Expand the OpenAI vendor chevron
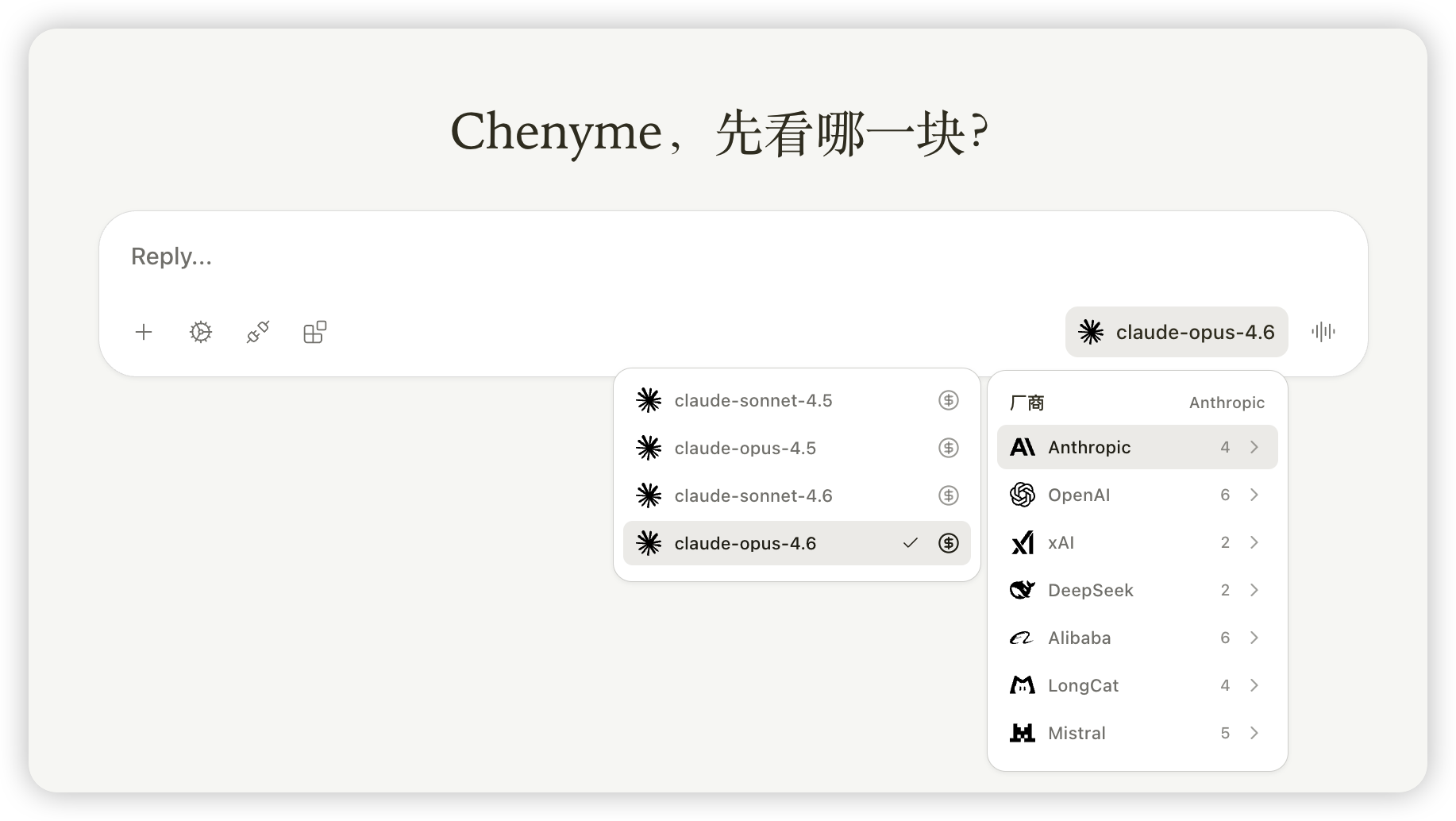 point(1254,495)
